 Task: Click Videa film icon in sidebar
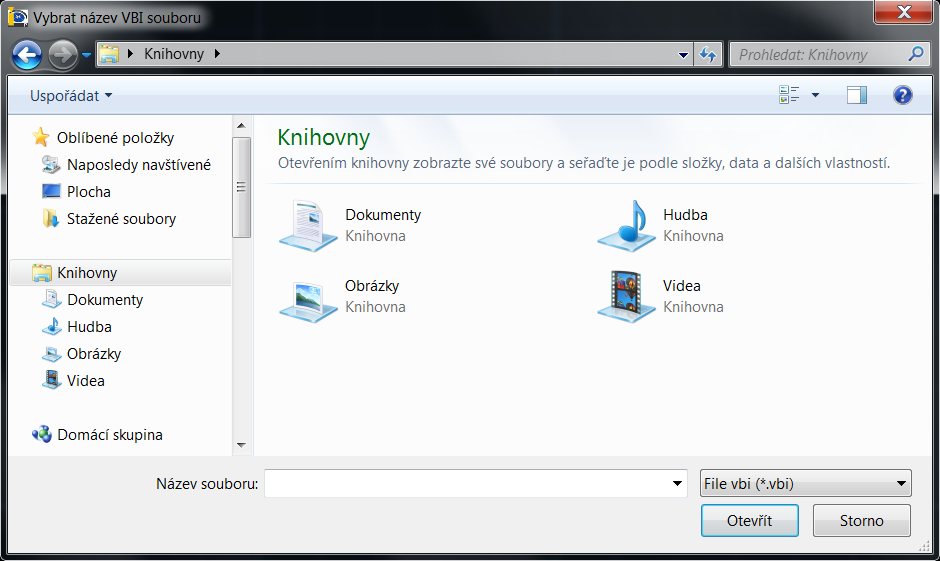(x=52, y=380)
